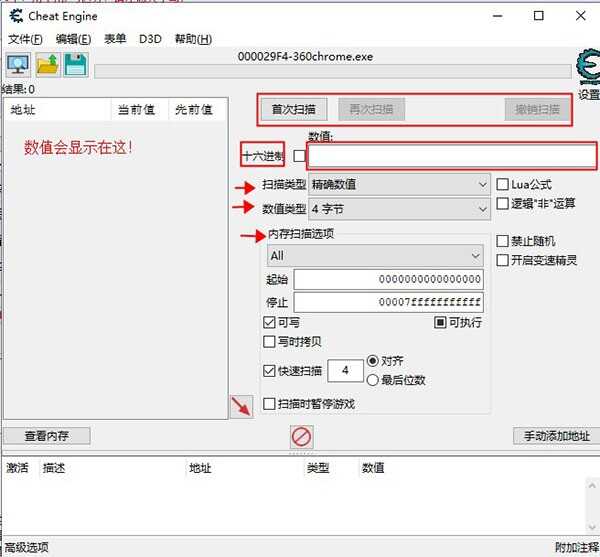Toggle the 十六进制 hex checkbox
This screenshot has width=600, height=557.
point(299,156)
